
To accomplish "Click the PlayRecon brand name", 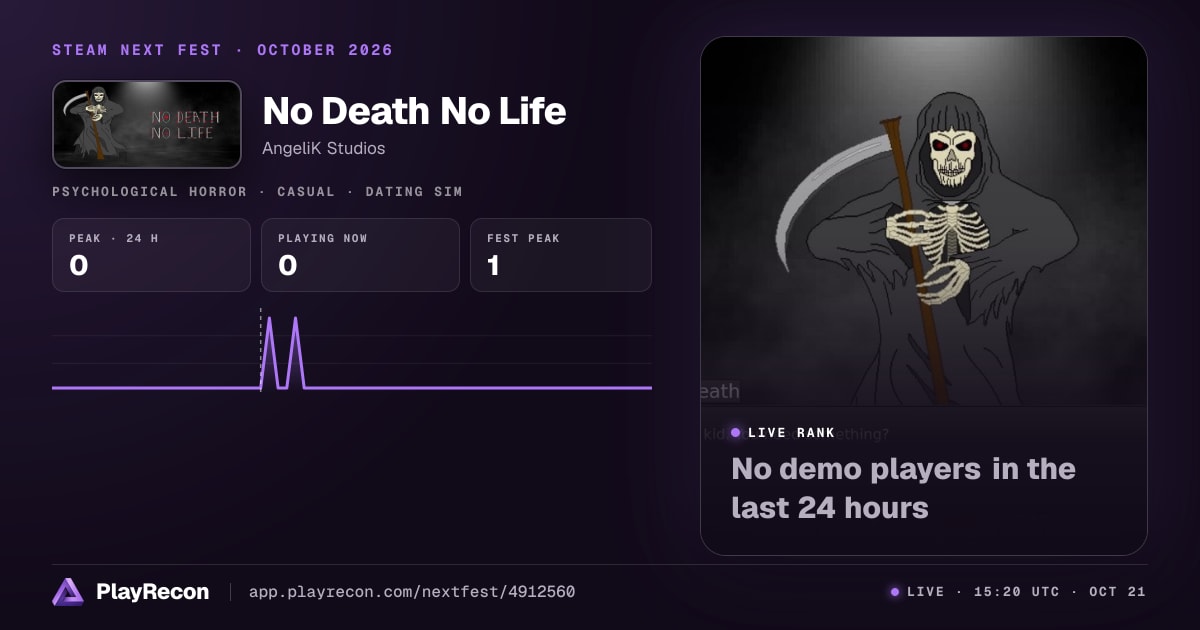I will click(x=152, y=592).
